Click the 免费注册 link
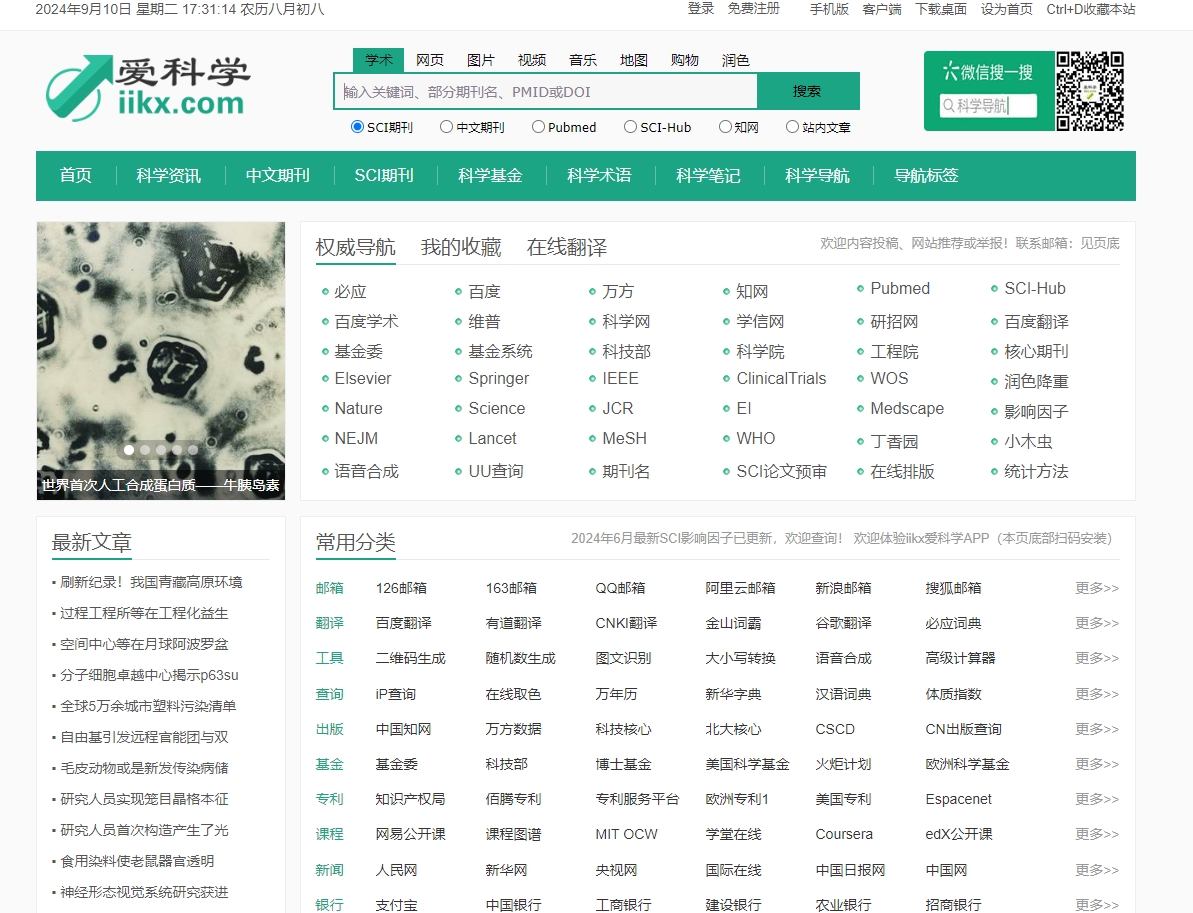This screenshot has width=1193, height=913. point(753,9)
